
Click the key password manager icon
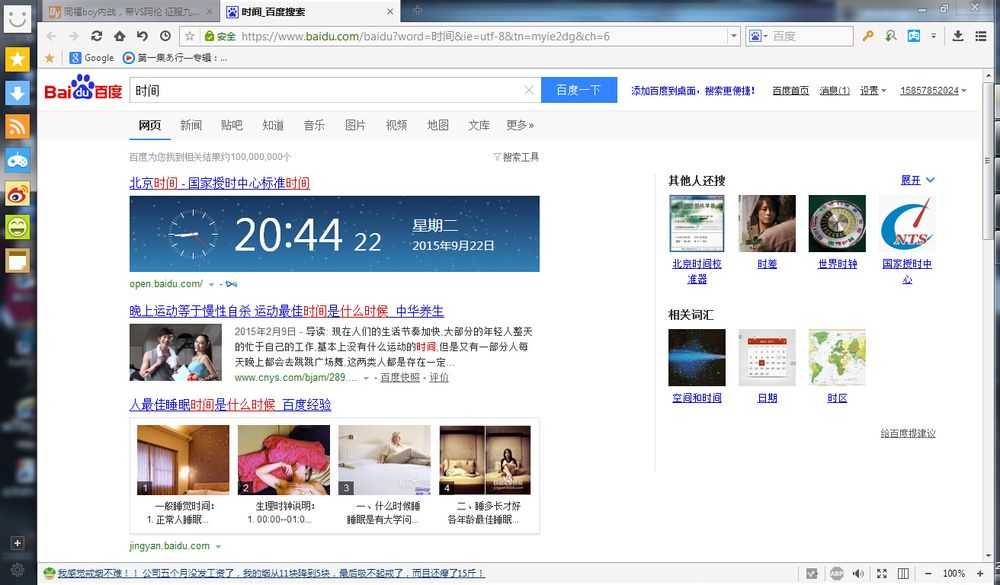pyautogui.click(x=867, y=36)
